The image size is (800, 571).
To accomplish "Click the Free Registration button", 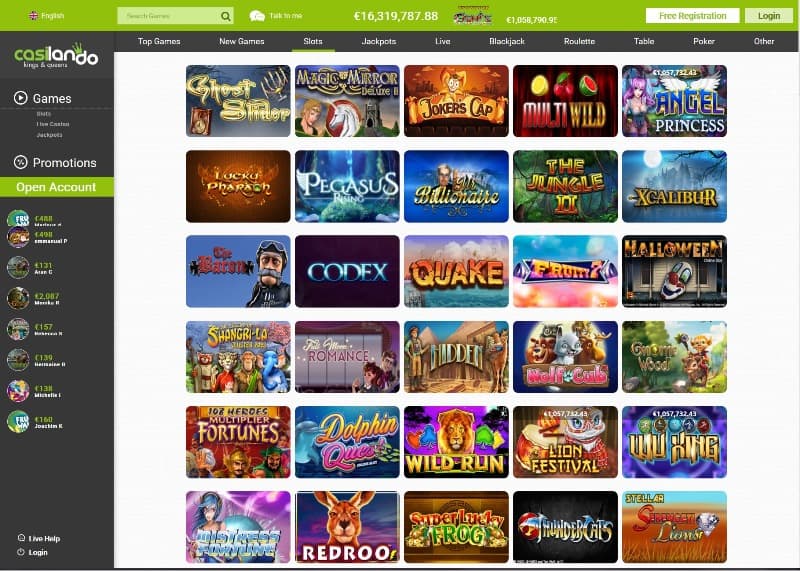I will [x=692, y=16].
